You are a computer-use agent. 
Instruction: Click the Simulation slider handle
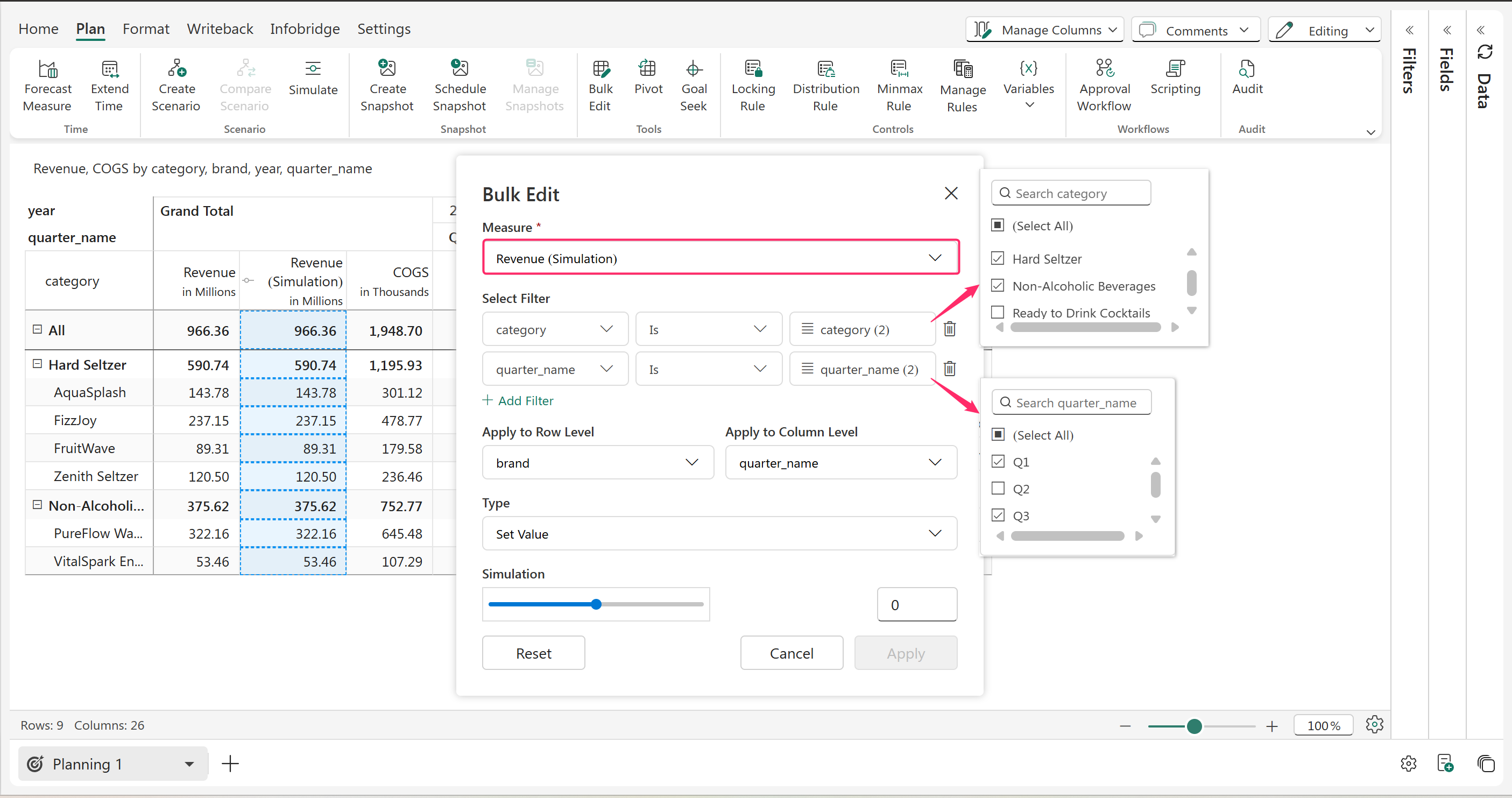coord(596,604)
